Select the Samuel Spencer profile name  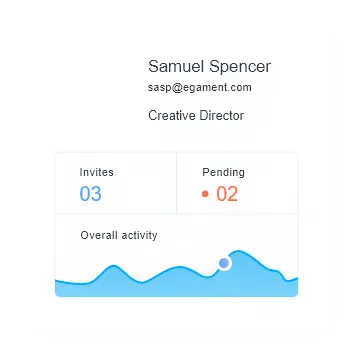[x=209, y=66]
